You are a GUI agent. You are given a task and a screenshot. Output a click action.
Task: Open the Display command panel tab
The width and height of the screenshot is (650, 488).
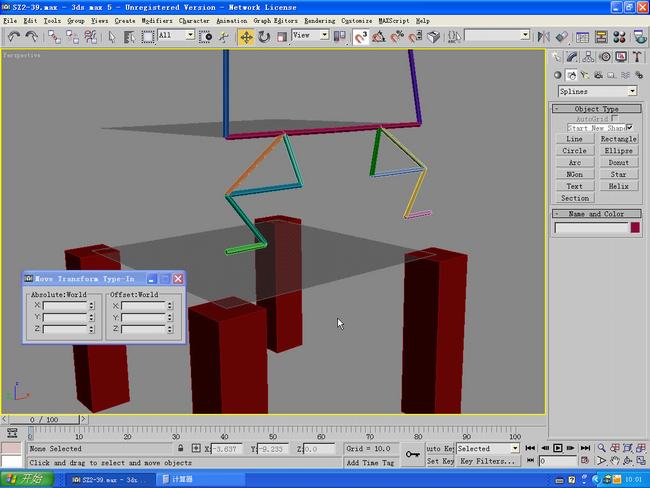tap(621, 57)
